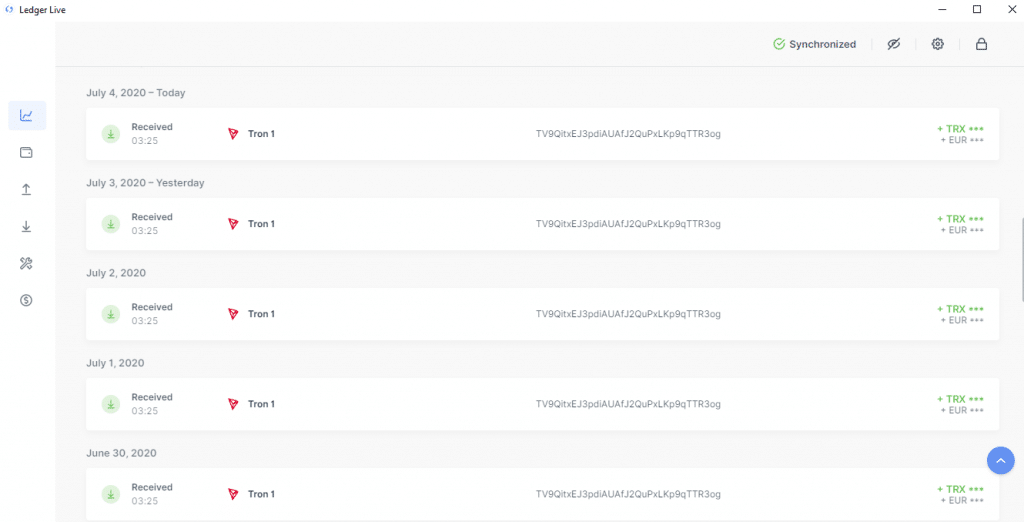1024x522 pixels.
Task: Minimize the Ledger Live window
Action: 943,9
